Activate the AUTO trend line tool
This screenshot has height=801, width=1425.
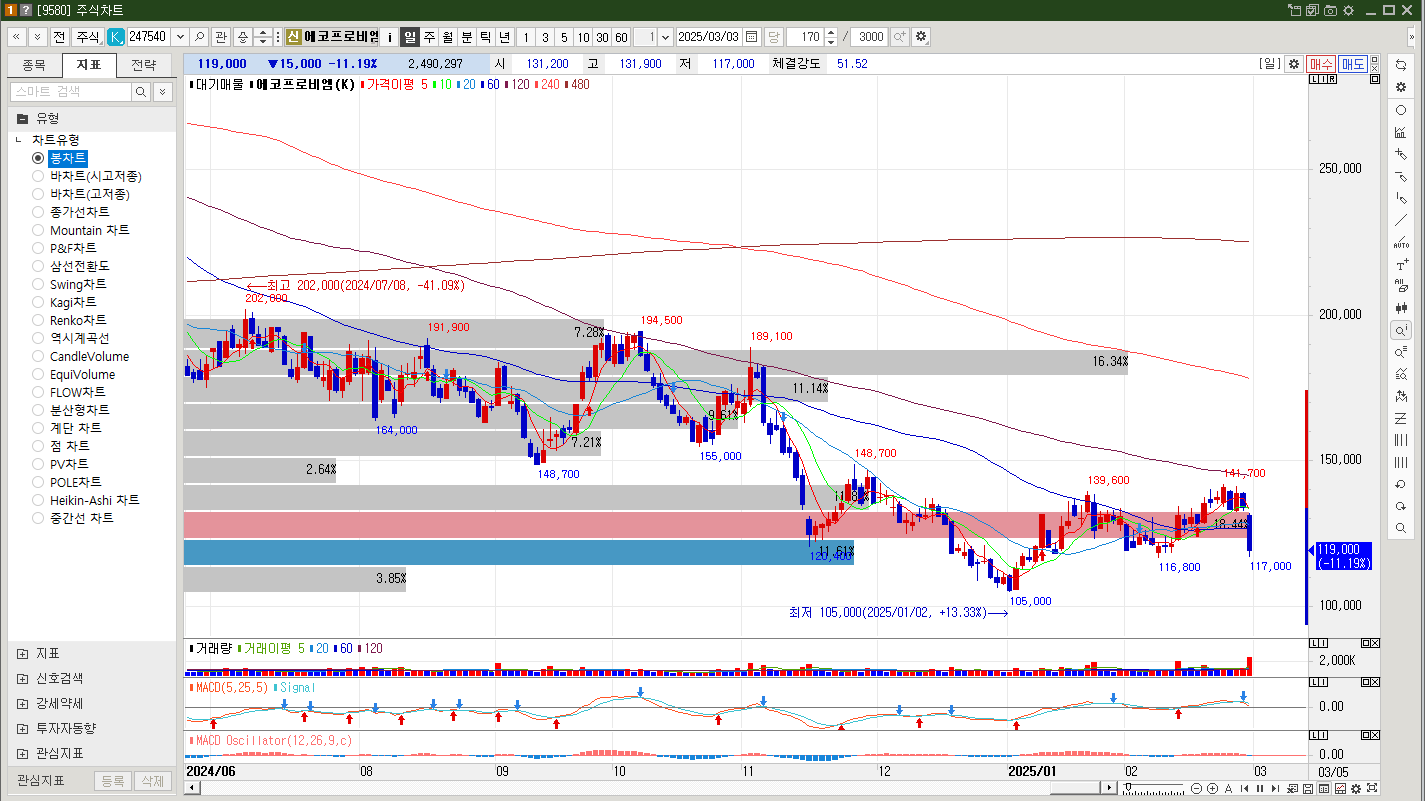click(1401, 242)
